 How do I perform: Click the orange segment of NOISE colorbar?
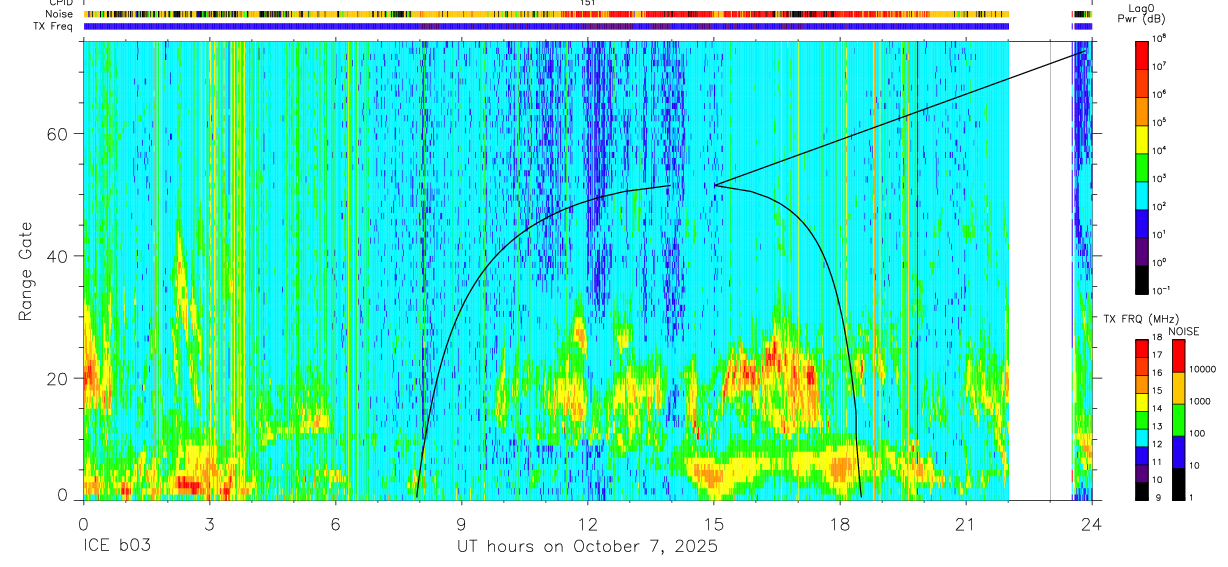[x=1178, y=388]
